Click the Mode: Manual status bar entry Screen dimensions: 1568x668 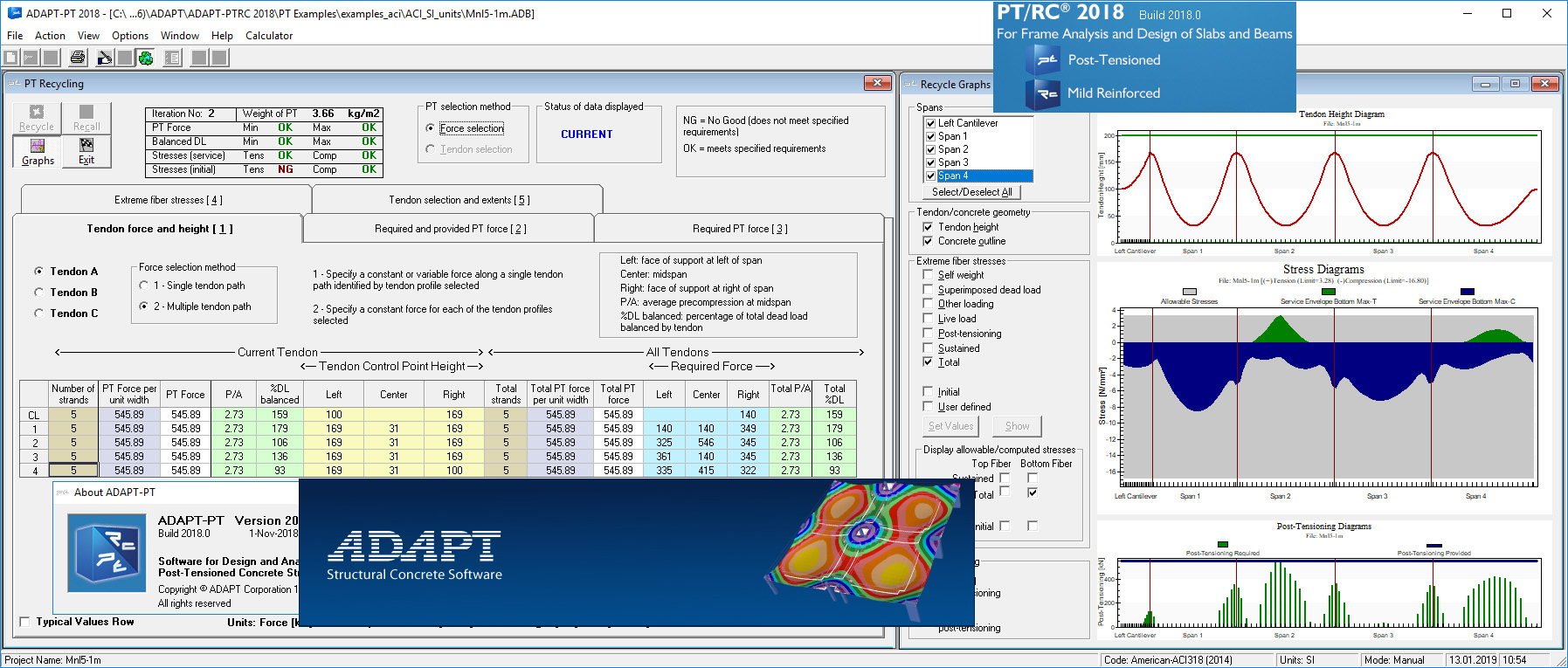point(1394,660)
